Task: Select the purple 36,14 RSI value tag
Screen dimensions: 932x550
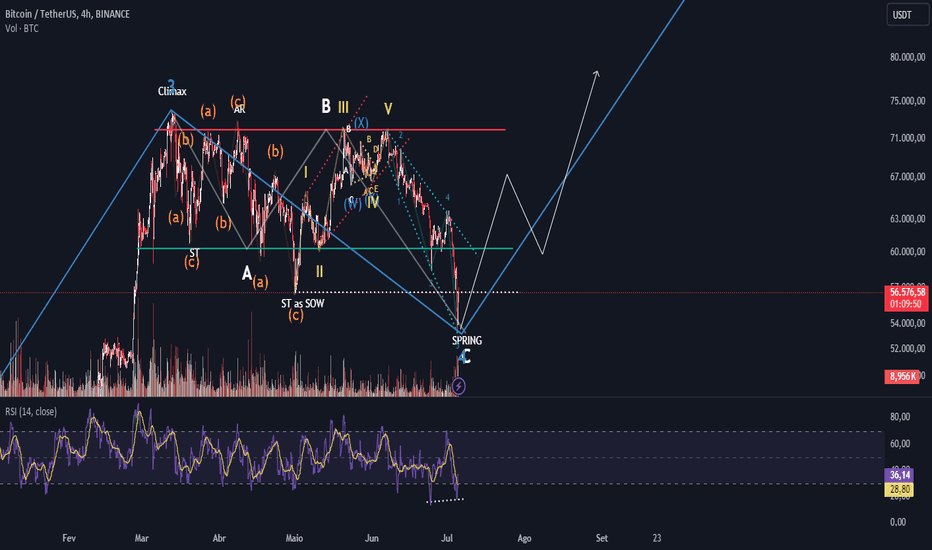Action: coord(900,474)
